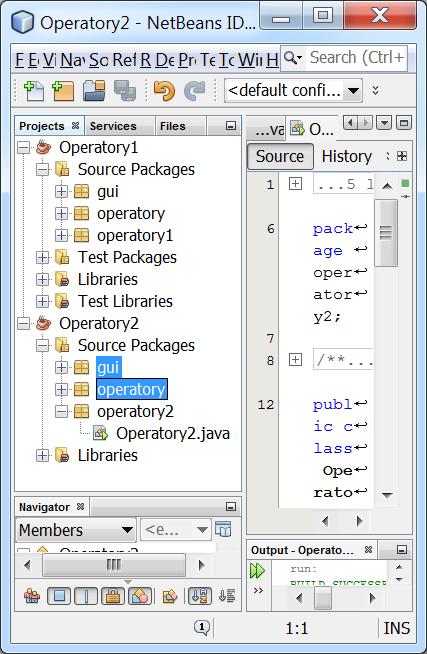Close the Navigator tab with its x
The image size is (427, 654).
point(80,506)
